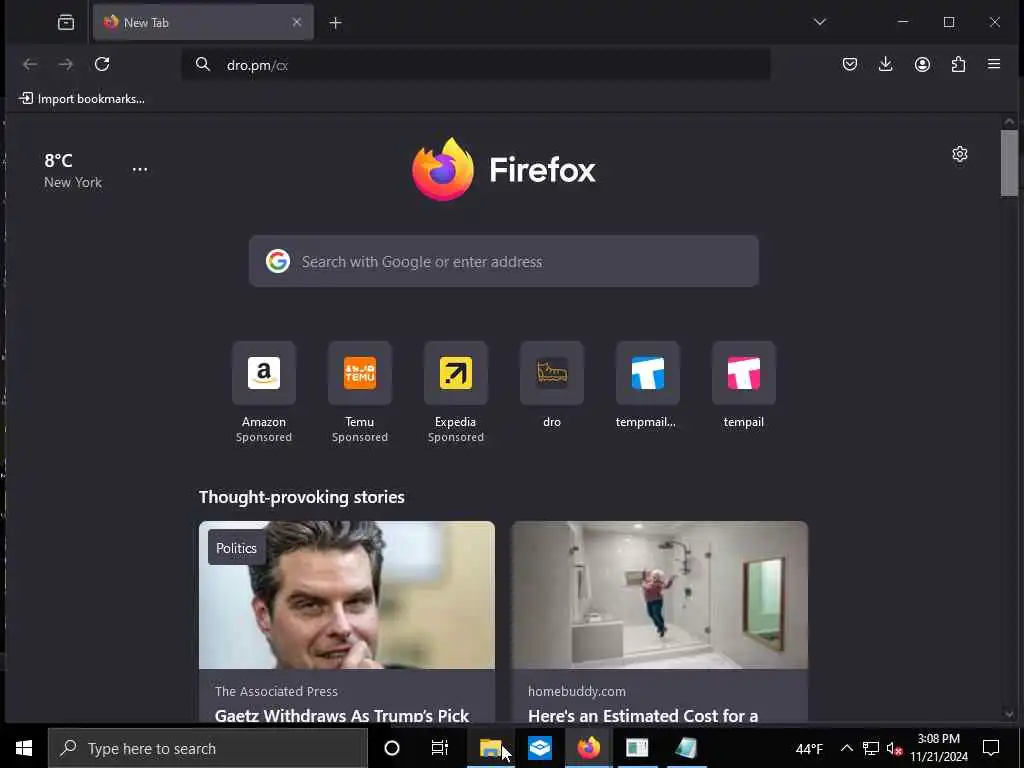Screen dimensions: 1024x768
Task: Click scrollbar up arrow
Action: (x=1009, y=121)
